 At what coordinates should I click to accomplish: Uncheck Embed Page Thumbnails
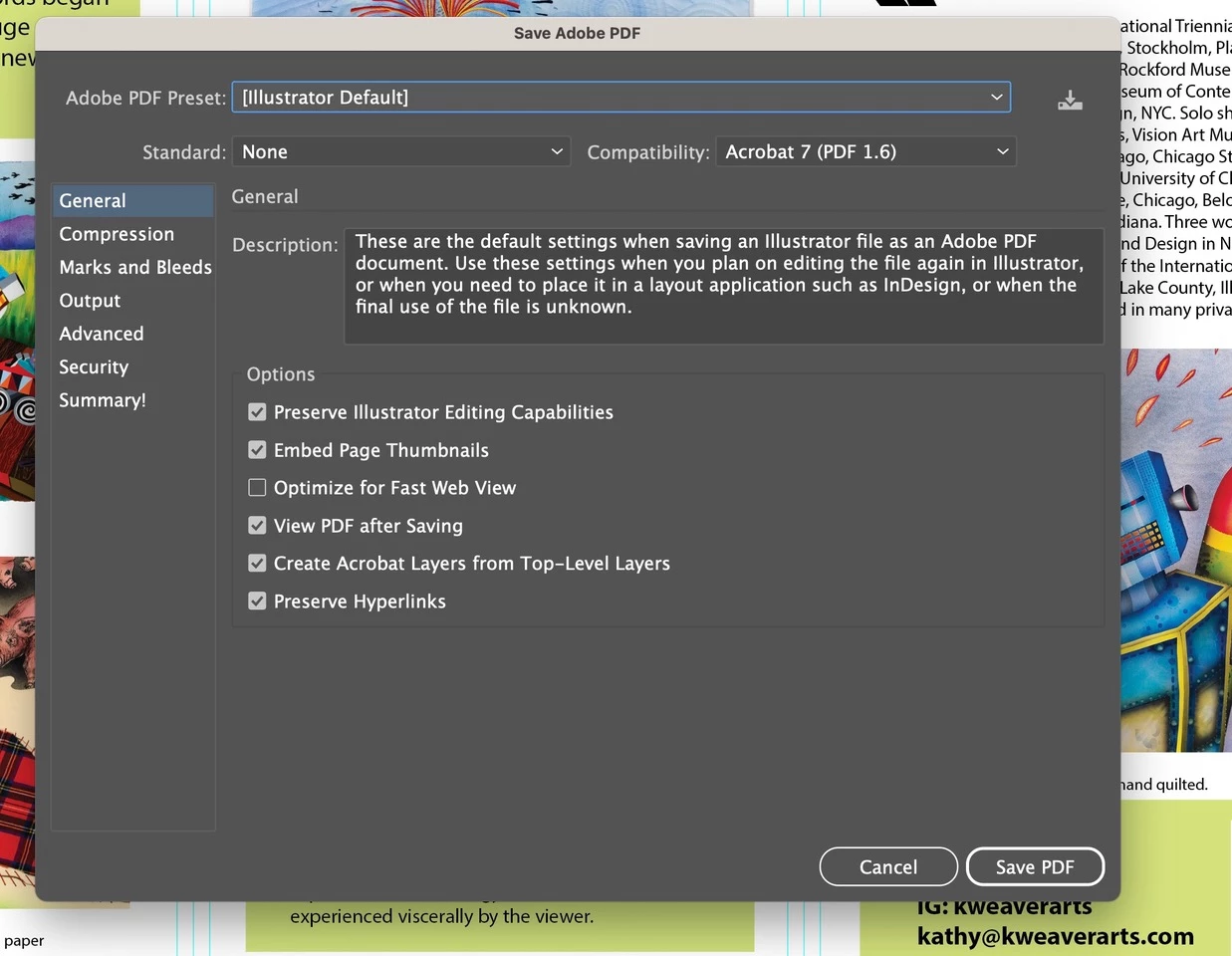(257, 450)
